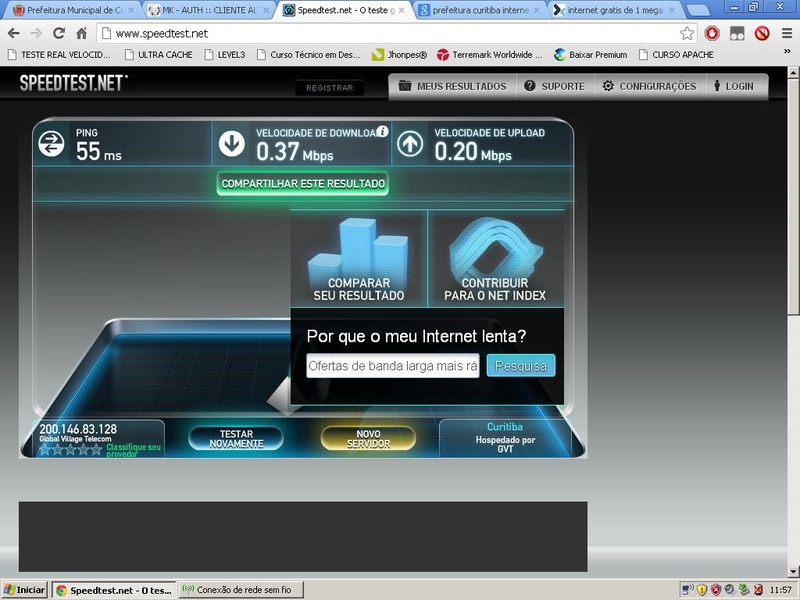Click the Classifique seu provedor link
This screenshot has width=800, height=600.
[x=133, y=450]
